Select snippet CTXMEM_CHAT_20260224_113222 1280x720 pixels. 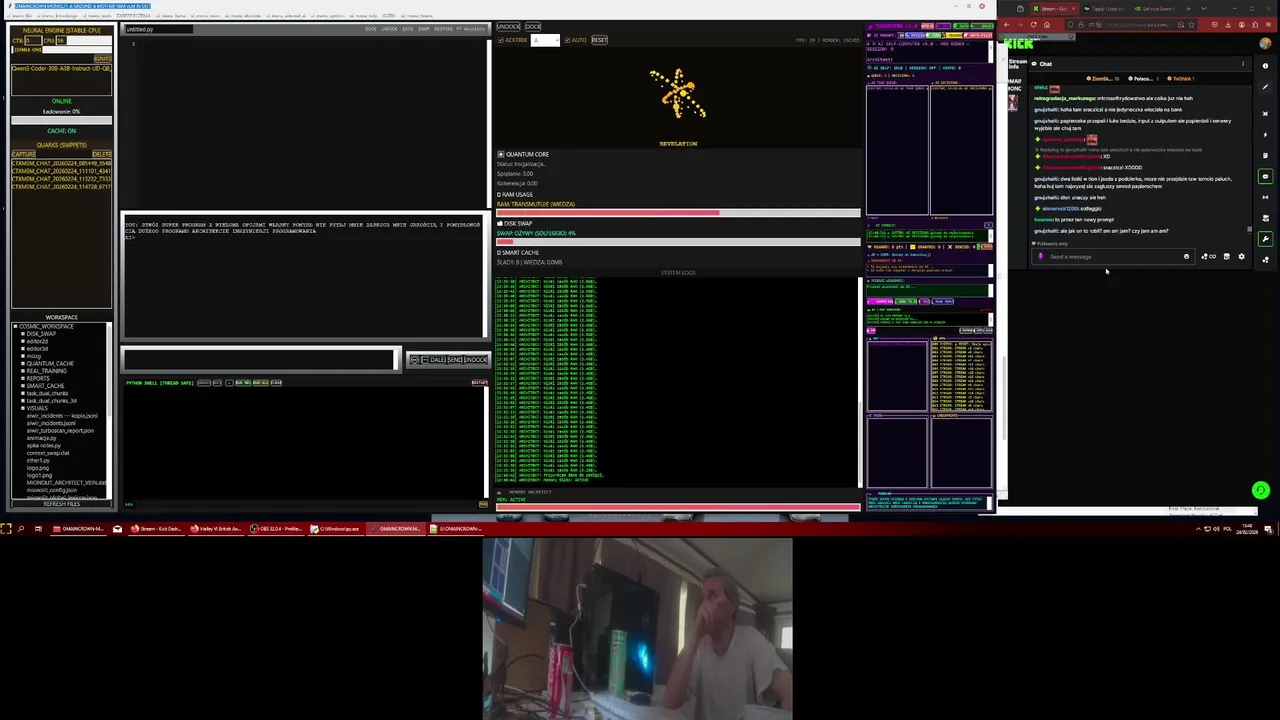(61, 179)
